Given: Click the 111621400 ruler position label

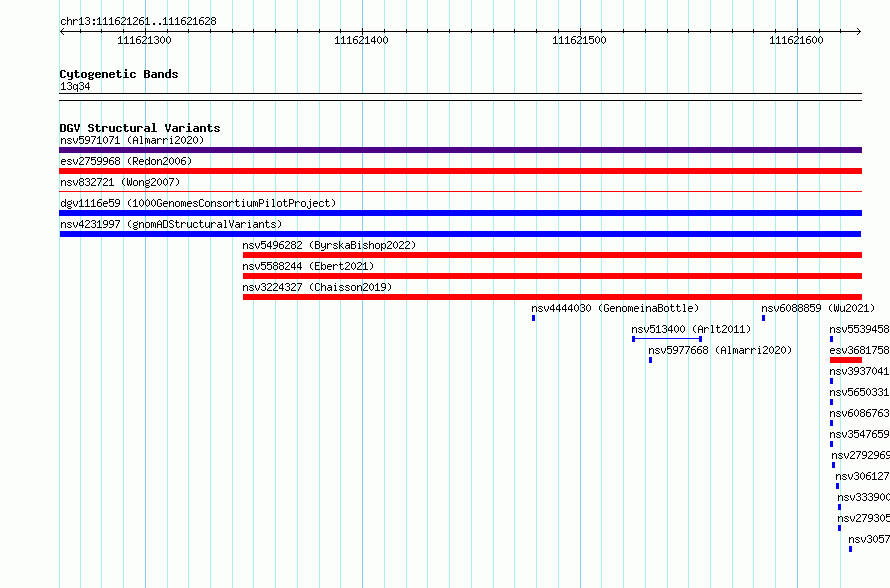Looking at the screenshot, I should 362,40.
